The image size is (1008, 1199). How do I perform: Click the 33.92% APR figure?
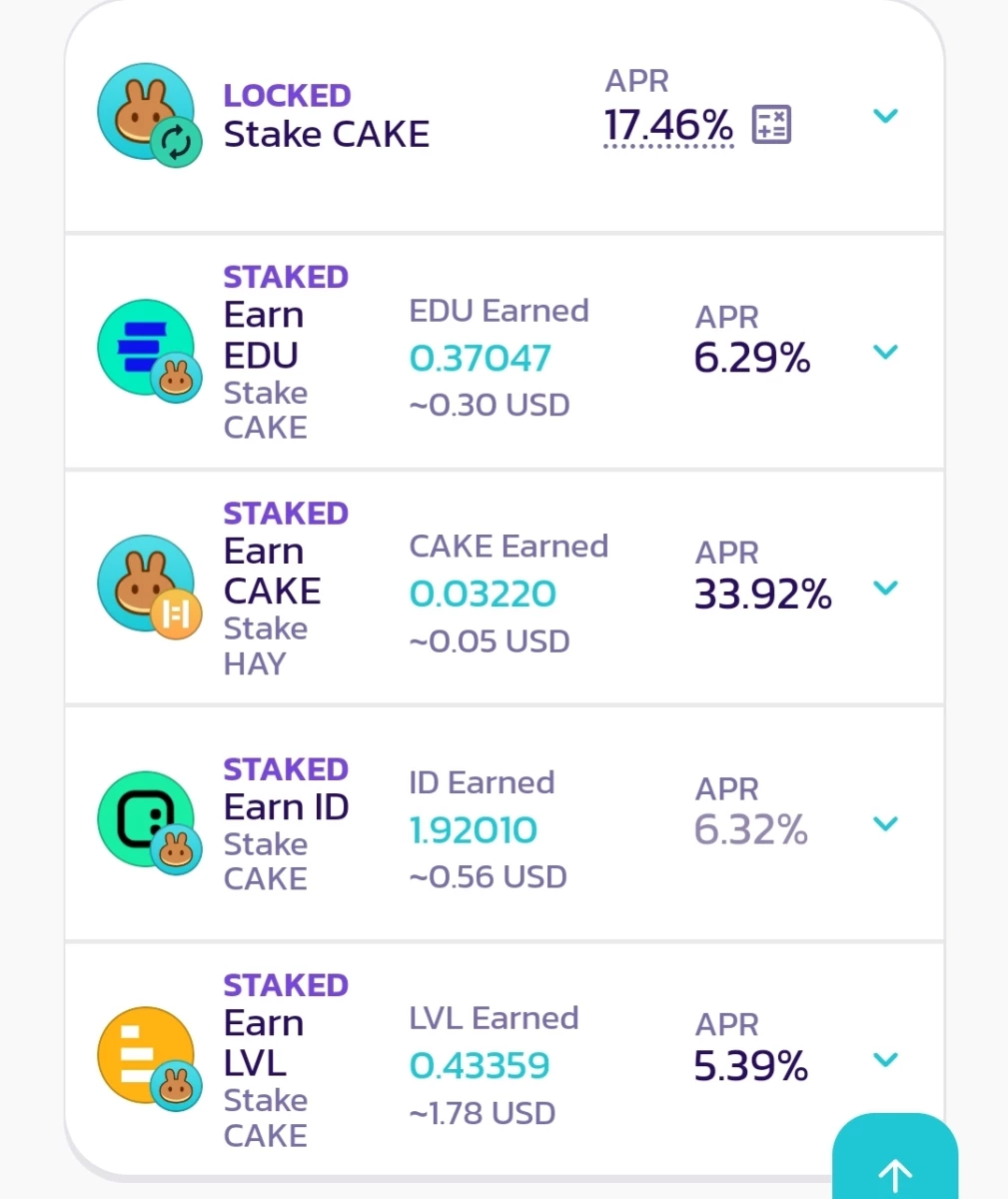click(763, 595)
